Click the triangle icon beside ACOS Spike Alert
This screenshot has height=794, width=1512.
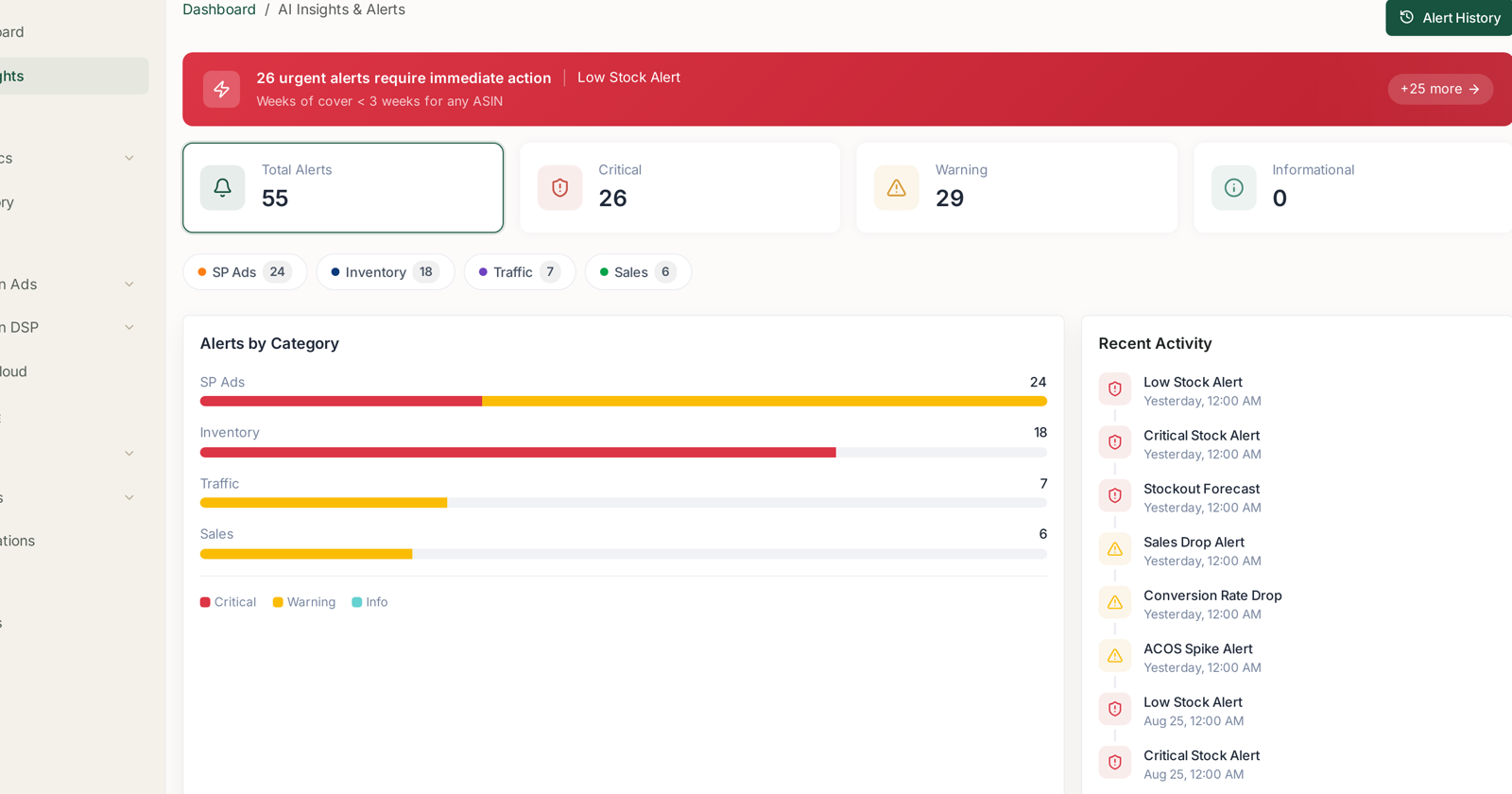pos(1114,655)
